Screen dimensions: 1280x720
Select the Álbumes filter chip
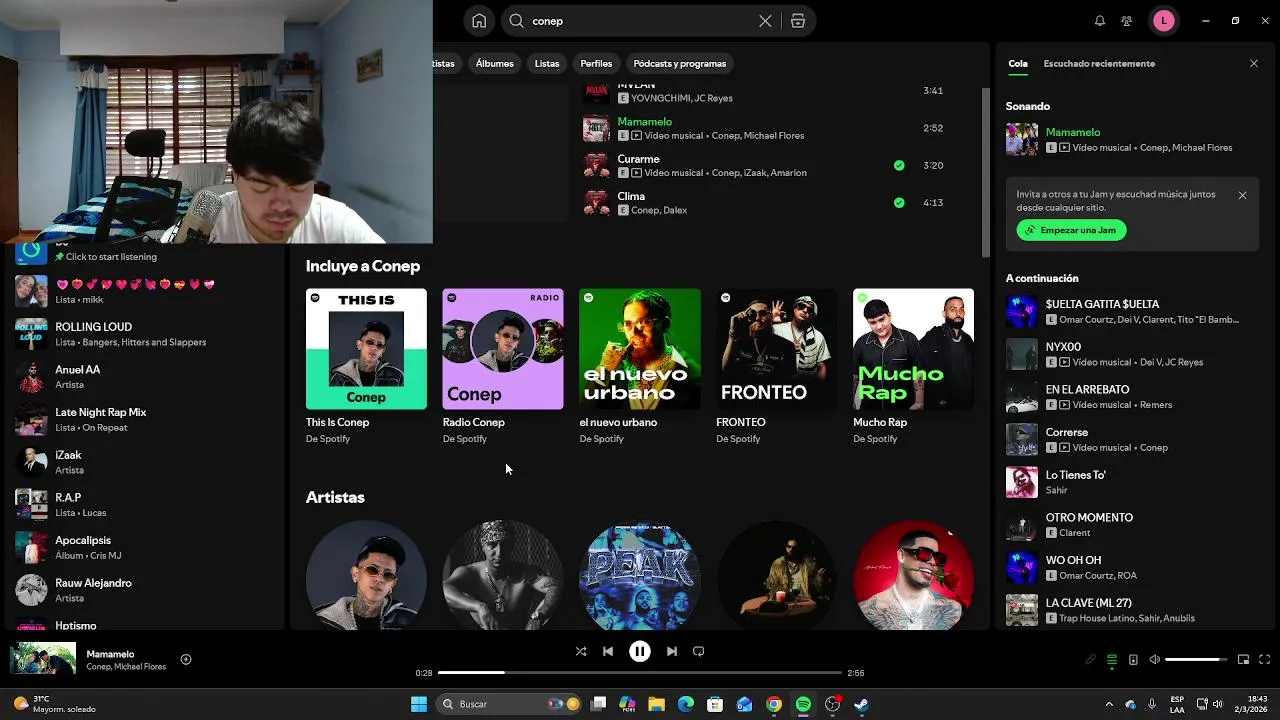point(495,63)
